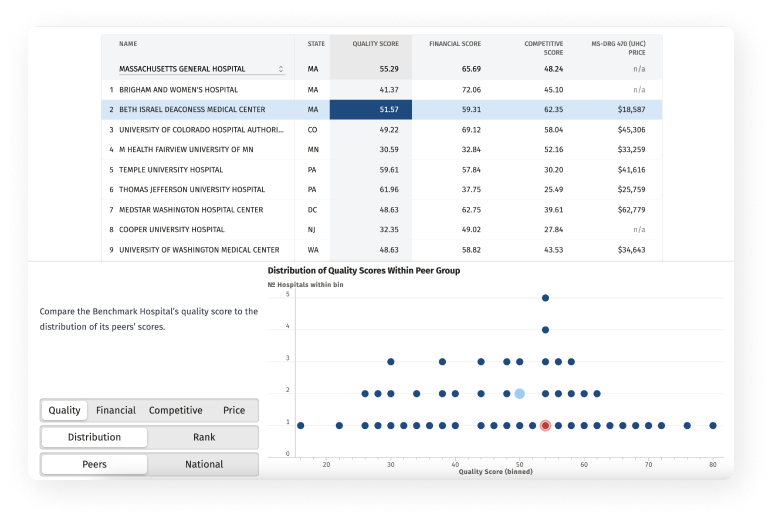The image size is (774, 522).
Task: Click the $62,779 price value
Action: [631, 210]
